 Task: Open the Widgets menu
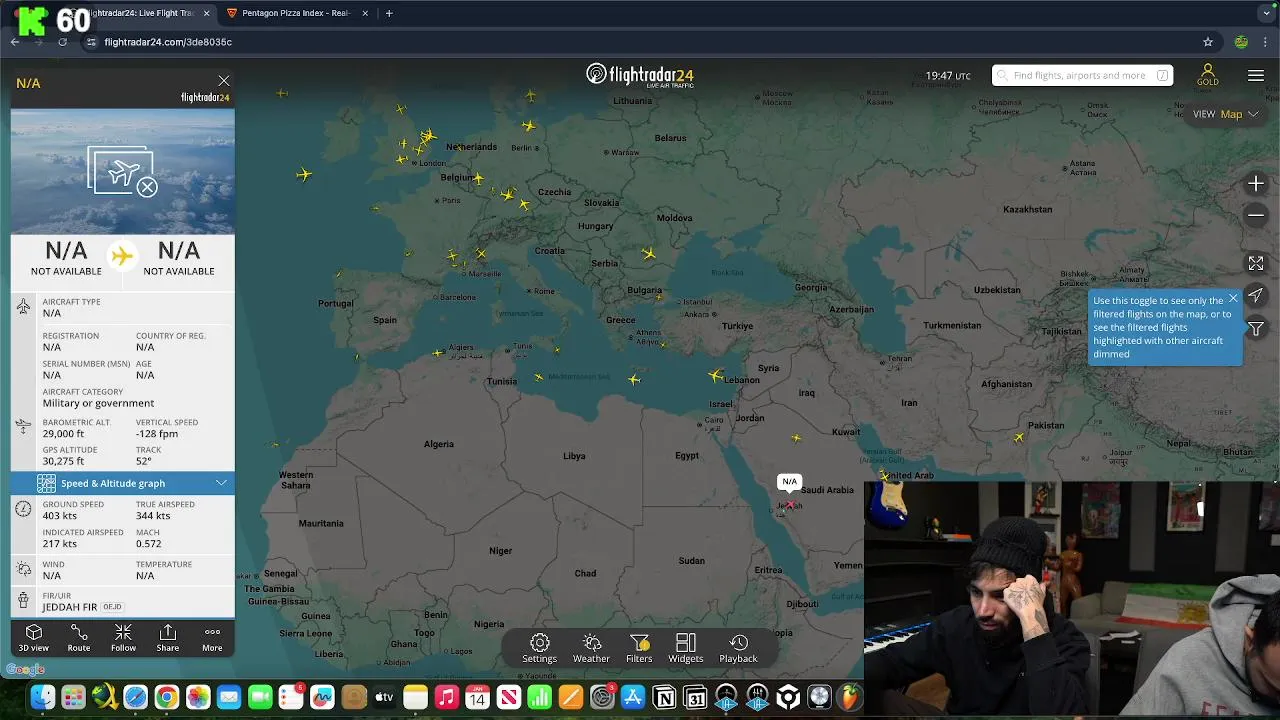point(685,648)
